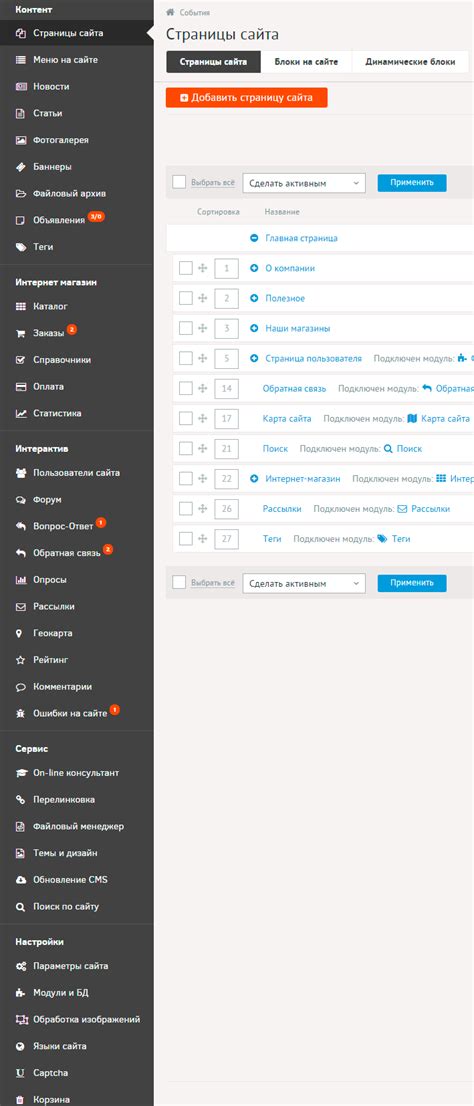The width and height of the screenshot is (474, 1106).
Task: Tick the top Выбрать всё checkbox
Action: click(x=179, y=182)
